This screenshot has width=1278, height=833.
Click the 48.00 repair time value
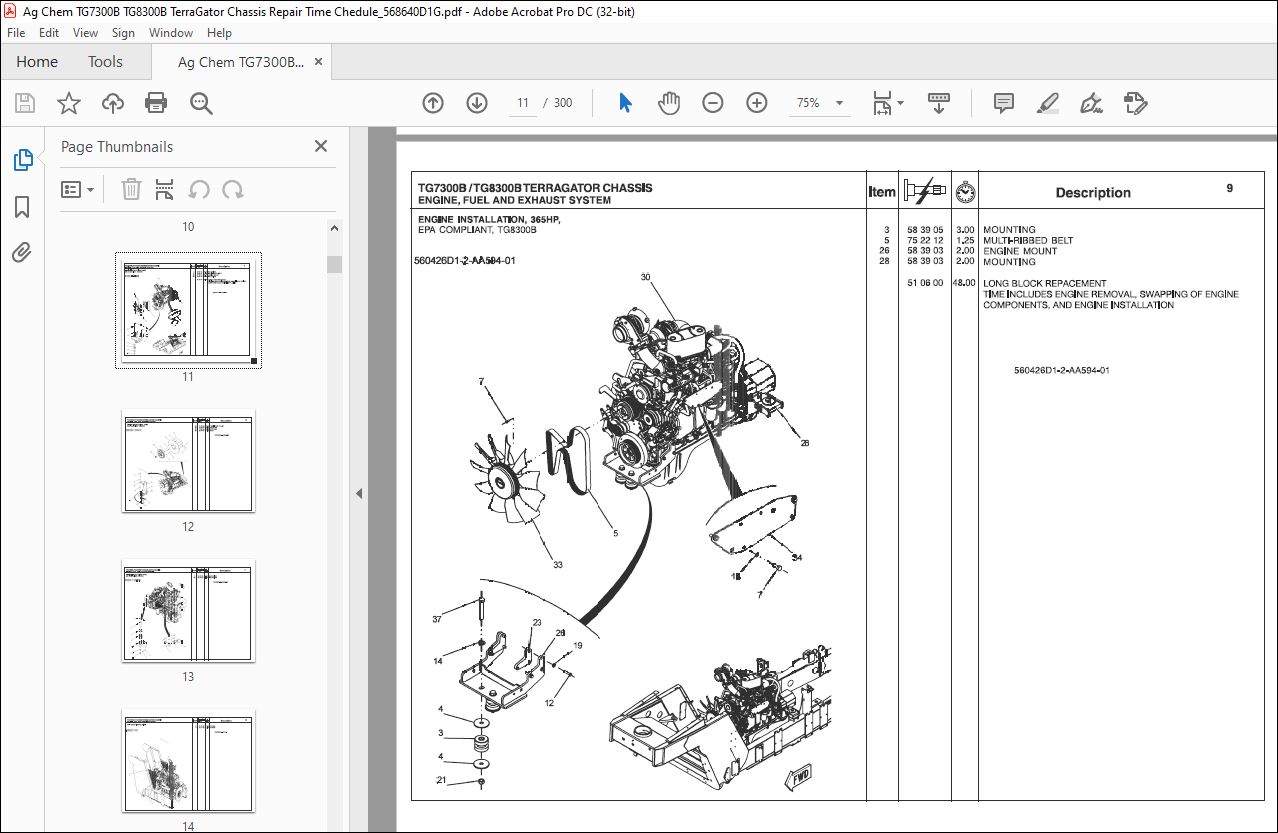point(964,283)
